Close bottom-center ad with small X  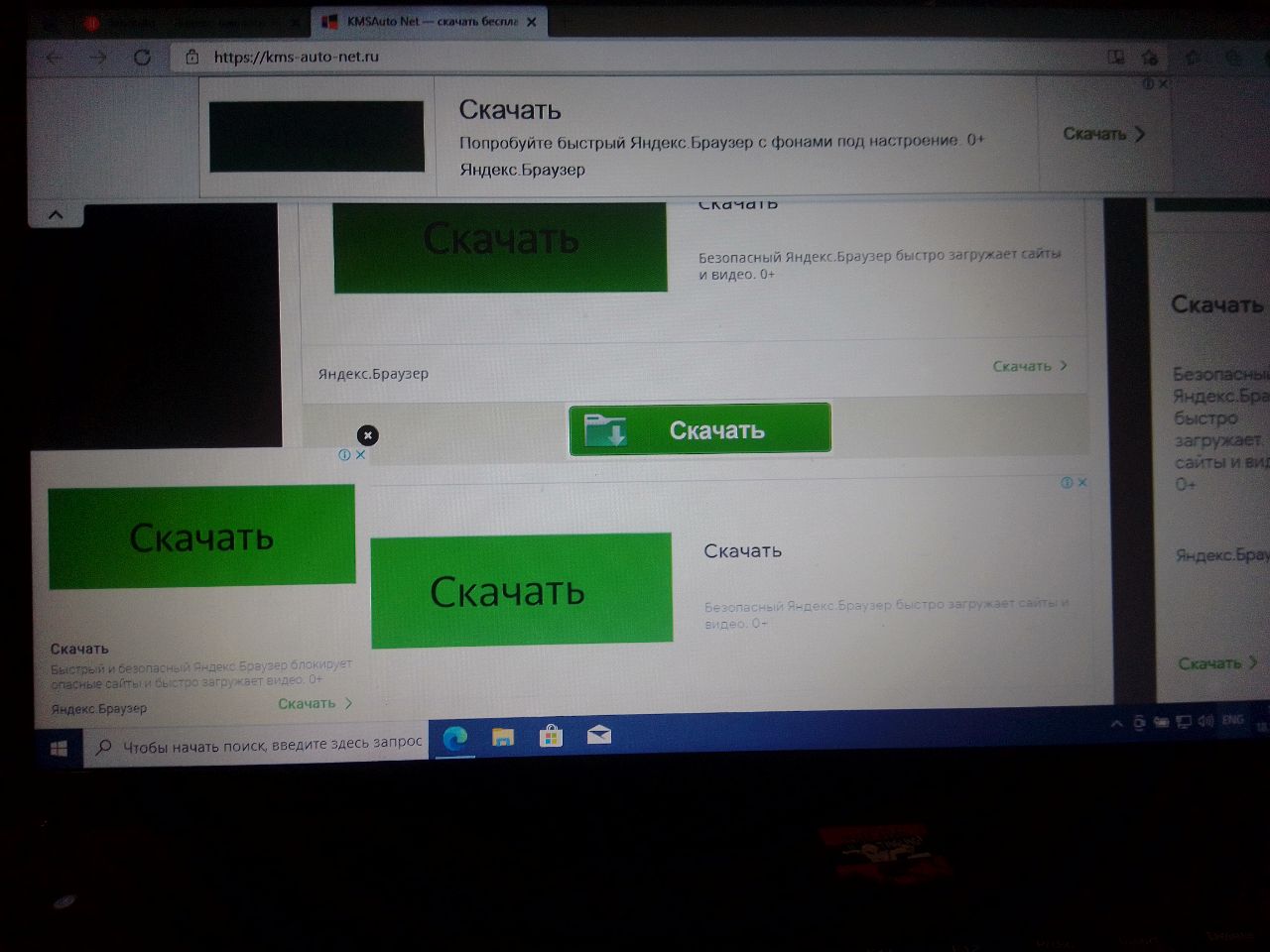(x=1082, y=483)
